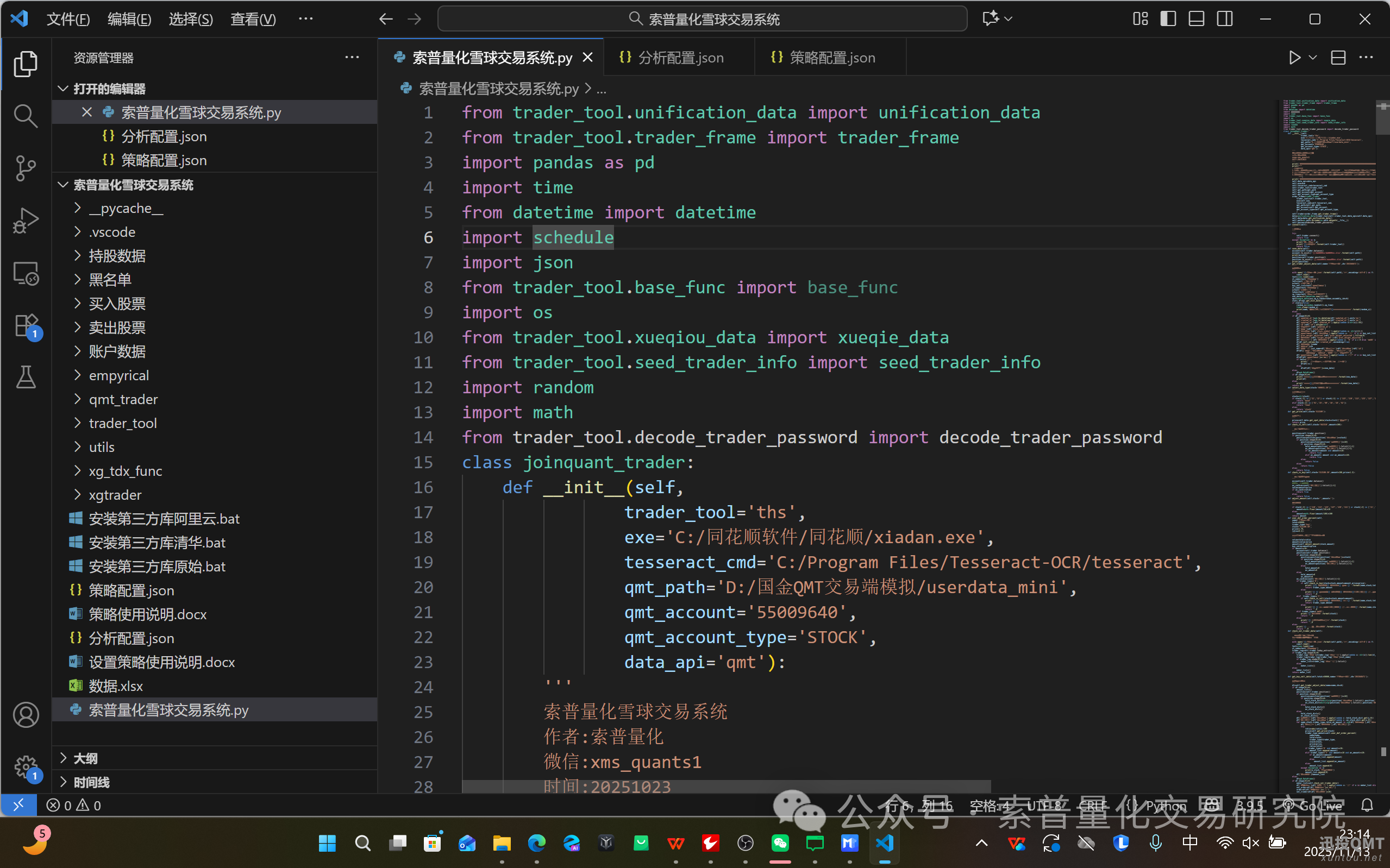Open the Run and Debug view

coord(25,221)
